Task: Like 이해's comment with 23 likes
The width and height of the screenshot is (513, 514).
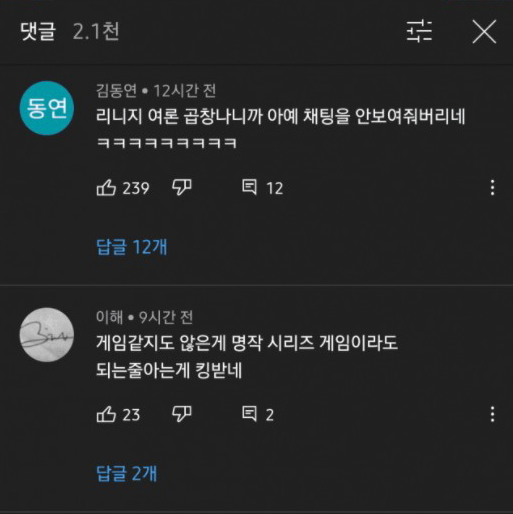Action: 106,414
